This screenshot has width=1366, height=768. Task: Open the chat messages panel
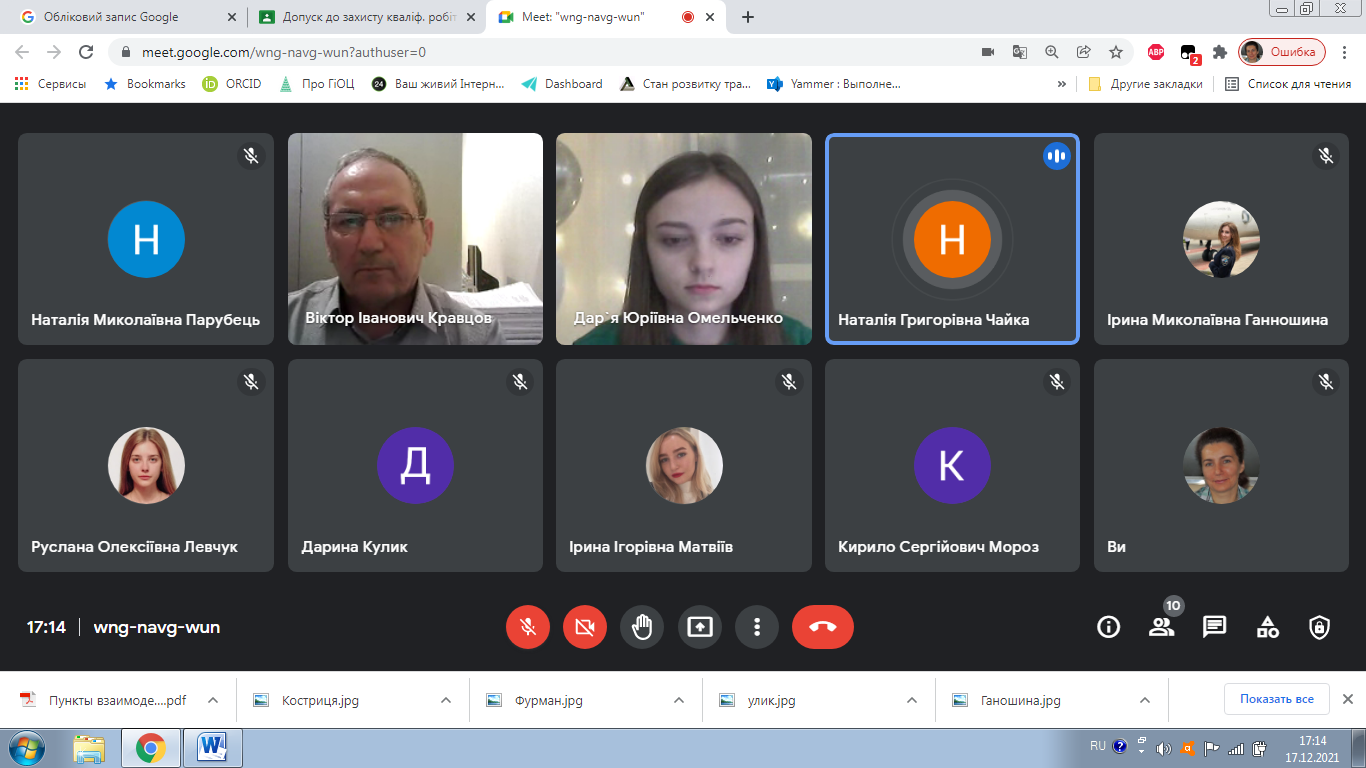1214,627
